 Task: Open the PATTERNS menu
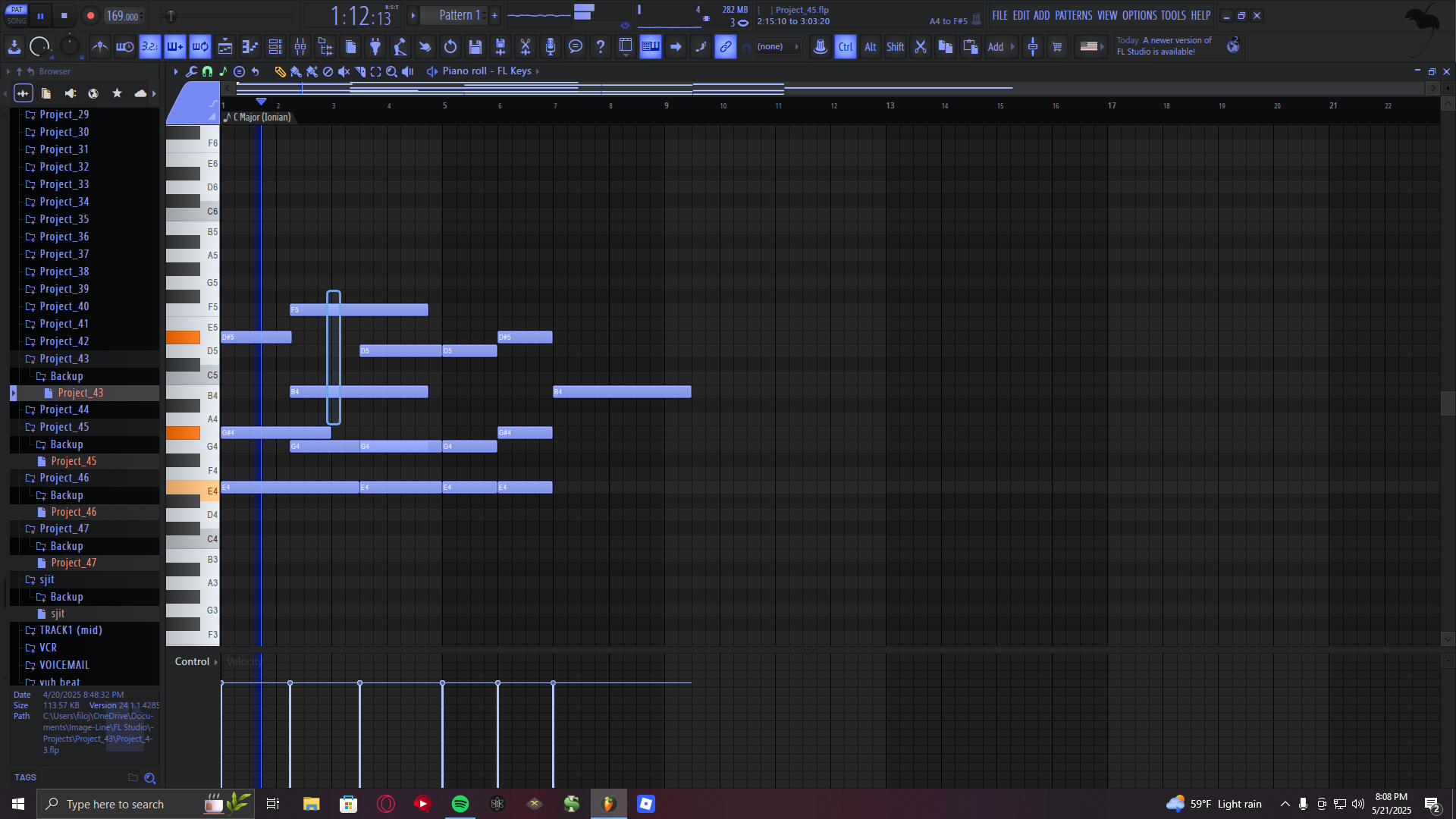tap(1073, 15)
